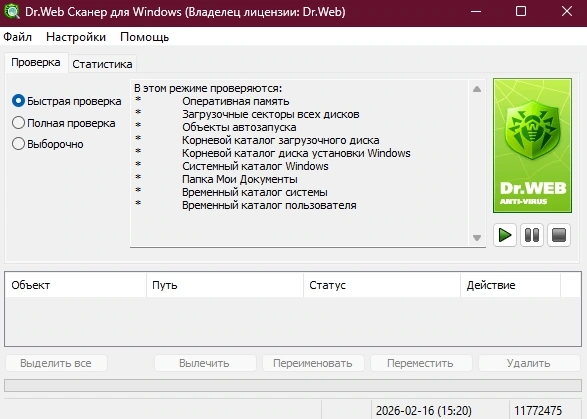The width and height of the screenshot is (587, 419).
Task: Click the Объекты автозапуска line
Action: 239,127
